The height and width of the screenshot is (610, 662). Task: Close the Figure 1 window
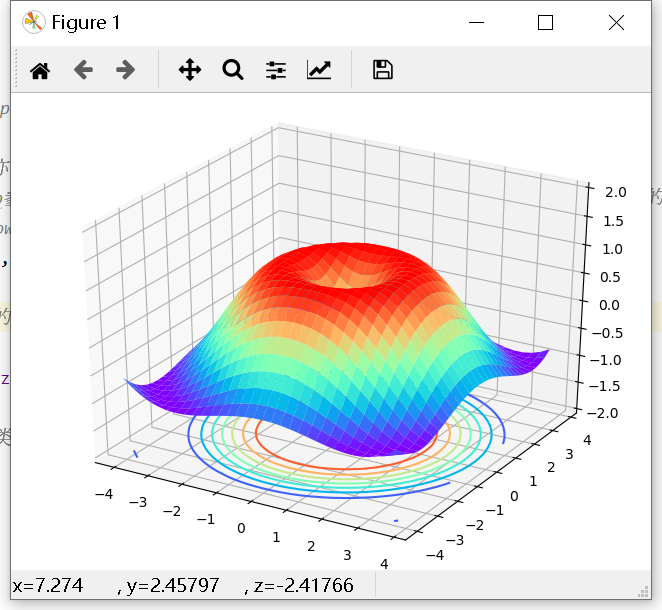tap(616, 22)
